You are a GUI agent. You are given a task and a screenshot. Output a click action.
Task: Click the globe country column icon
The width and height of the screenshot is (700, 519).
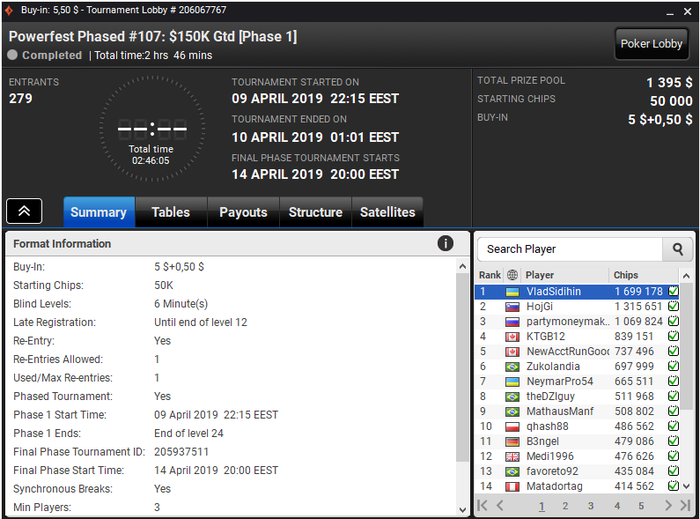[512, 275]
